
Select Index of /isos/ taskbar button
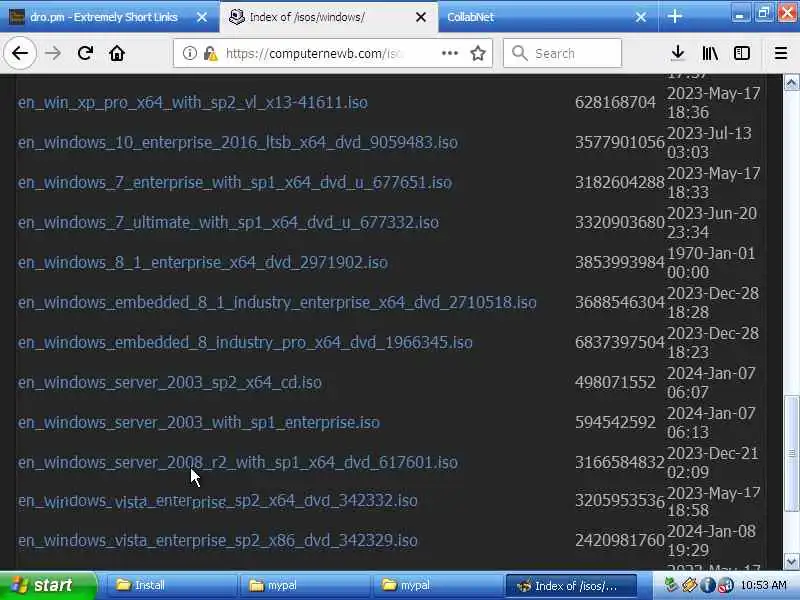(571, 586)
